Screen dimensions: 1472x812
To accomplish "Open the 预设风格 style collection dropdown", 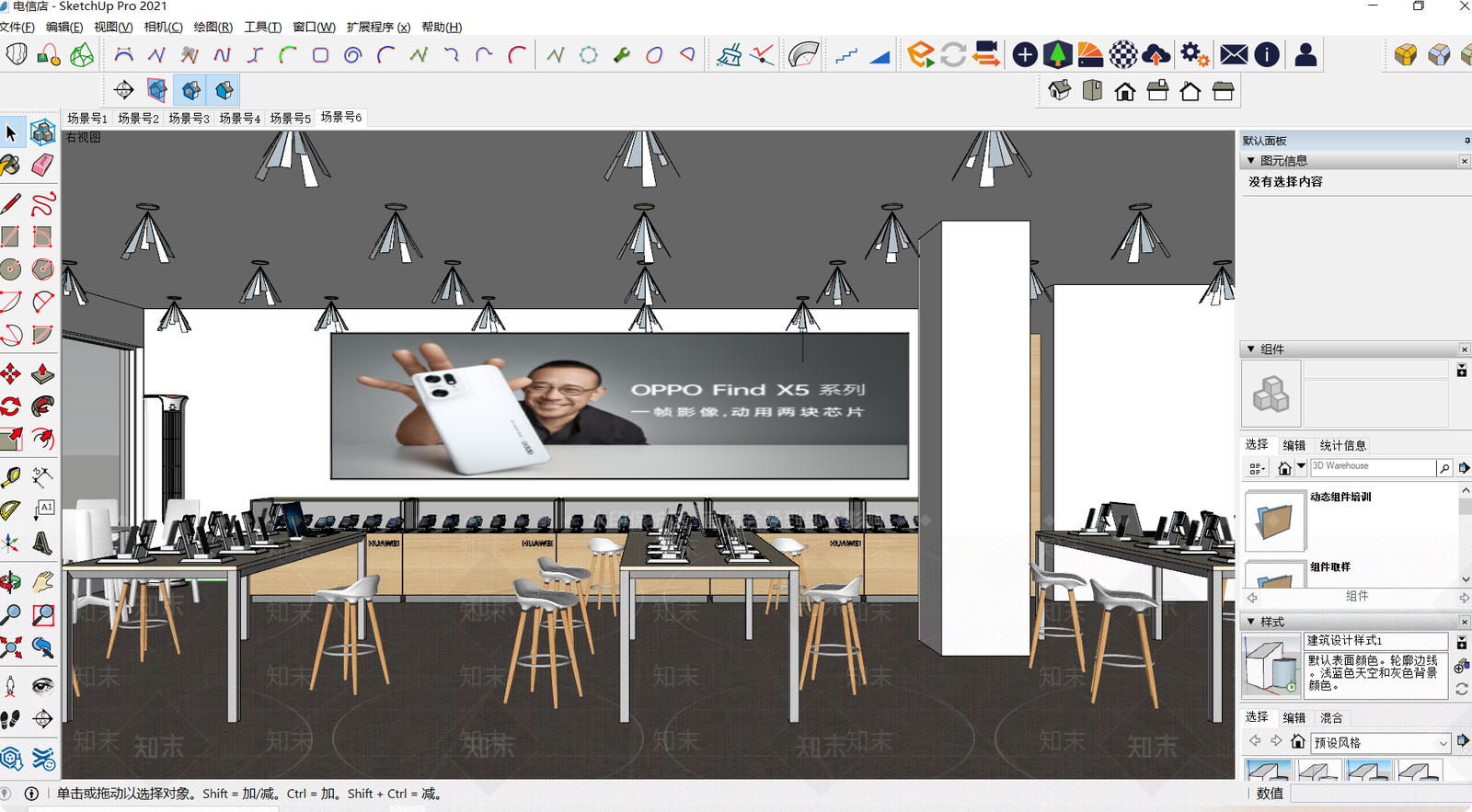I will point(1381,743).
